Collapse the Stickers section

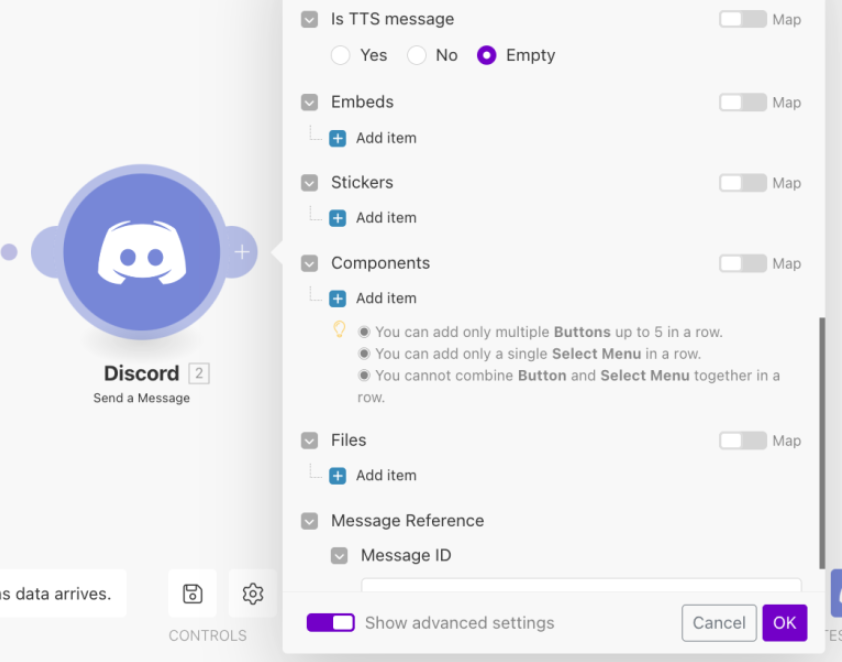tap(309, 183)
